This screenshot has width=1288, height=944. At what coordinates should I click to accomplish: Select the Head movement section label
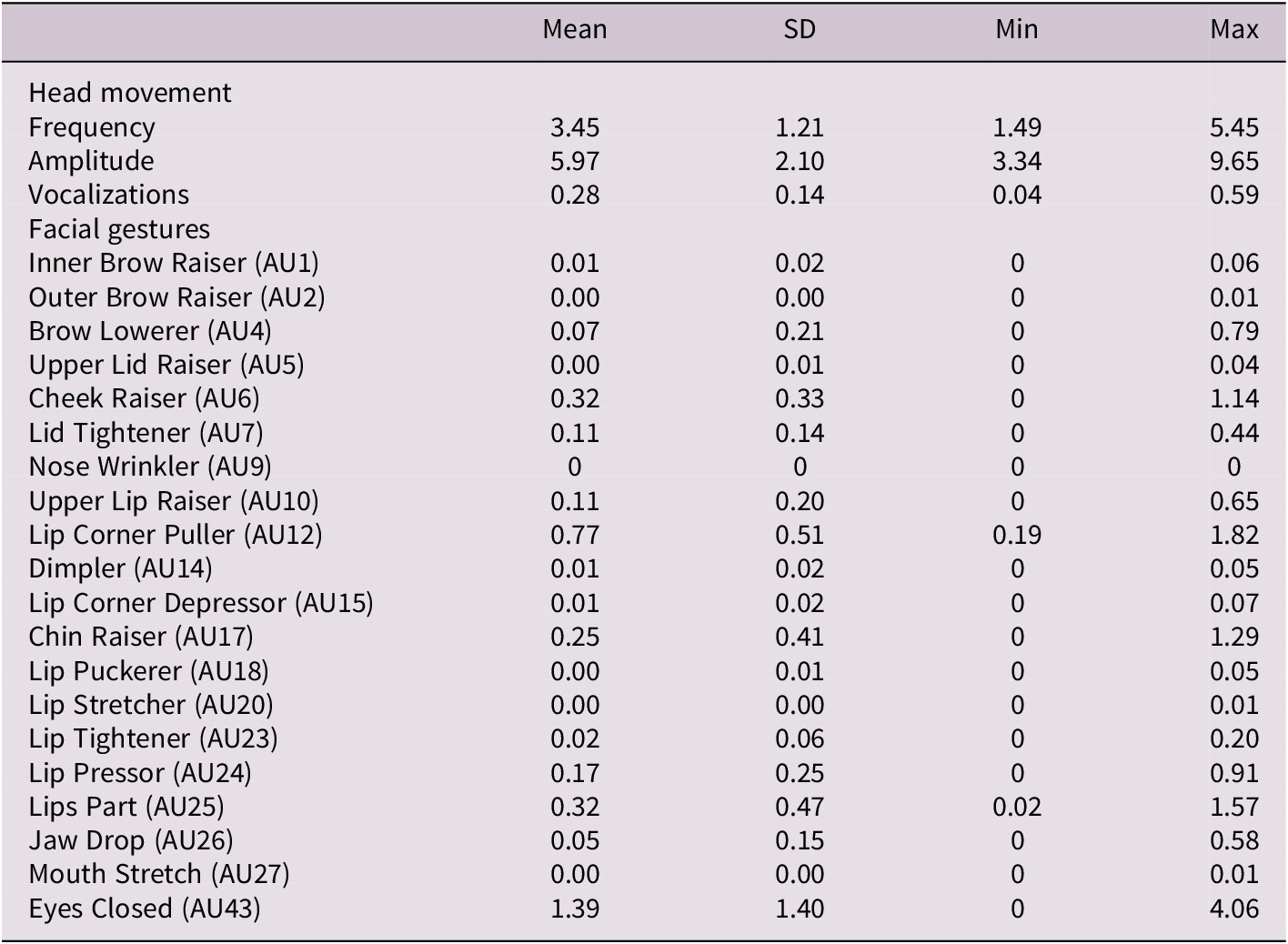[130, 93]
